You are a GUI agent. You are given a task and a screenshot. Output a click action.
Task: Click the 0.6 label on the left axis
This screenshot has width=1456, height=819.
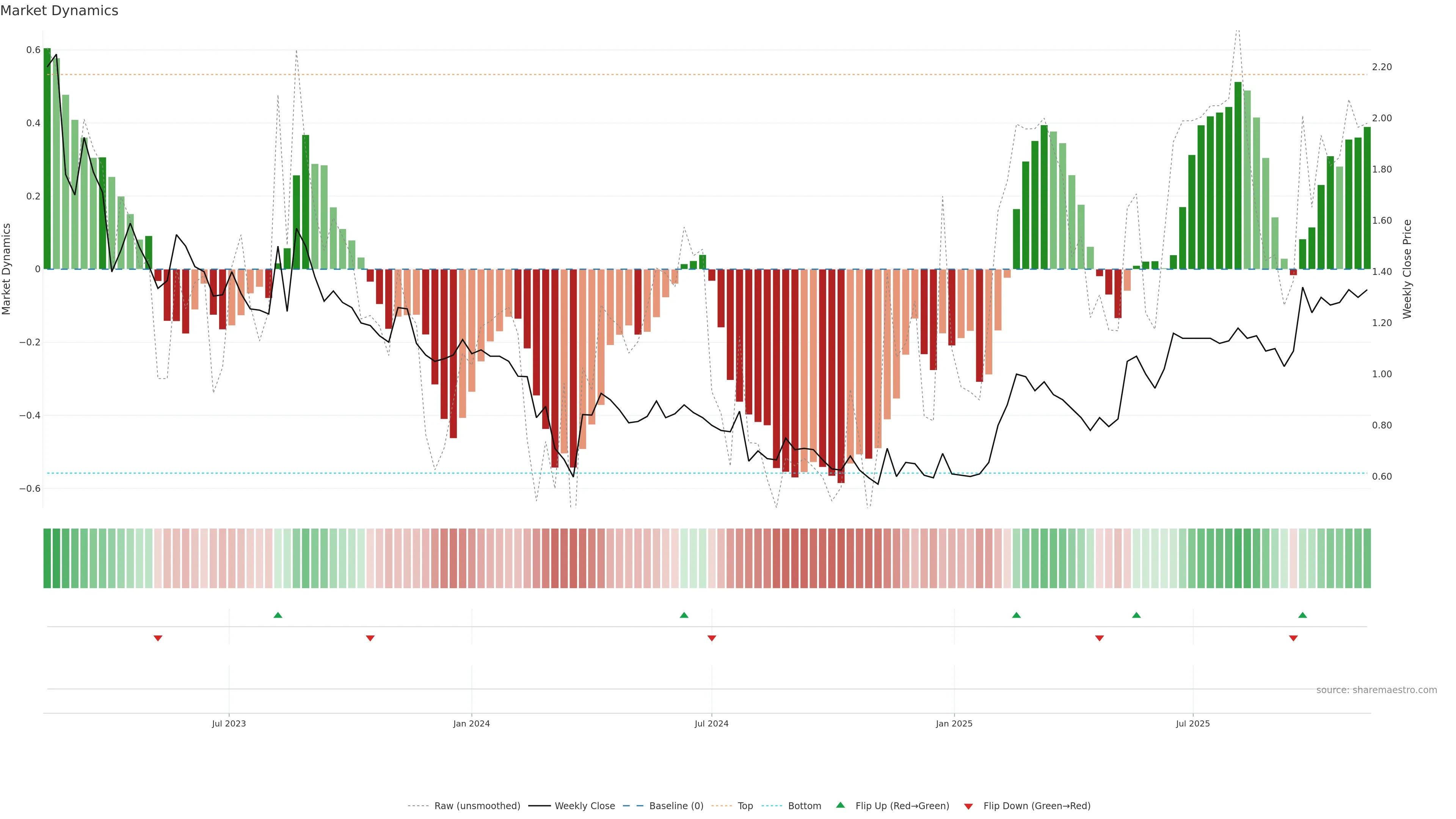(x=33, y=50)
